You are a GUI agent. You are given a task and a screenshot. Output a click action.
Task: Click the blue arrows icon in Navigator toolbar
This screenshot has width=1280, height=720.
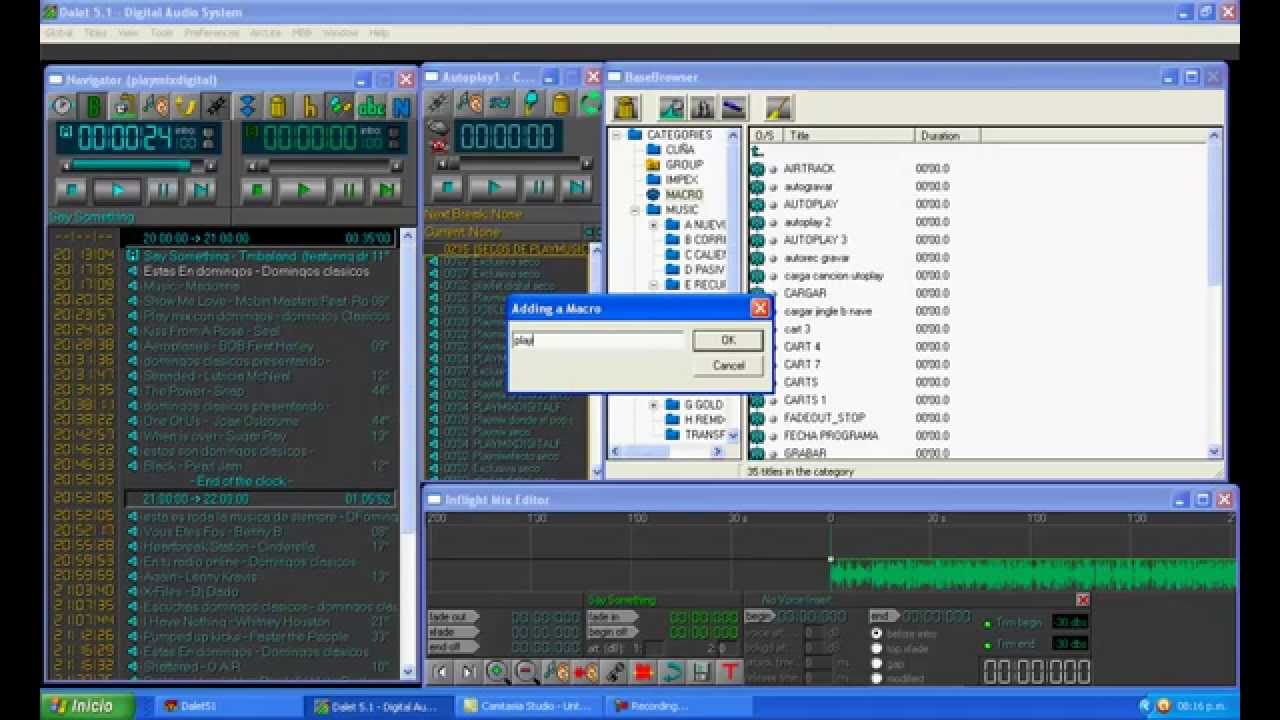tap(248, 105)
